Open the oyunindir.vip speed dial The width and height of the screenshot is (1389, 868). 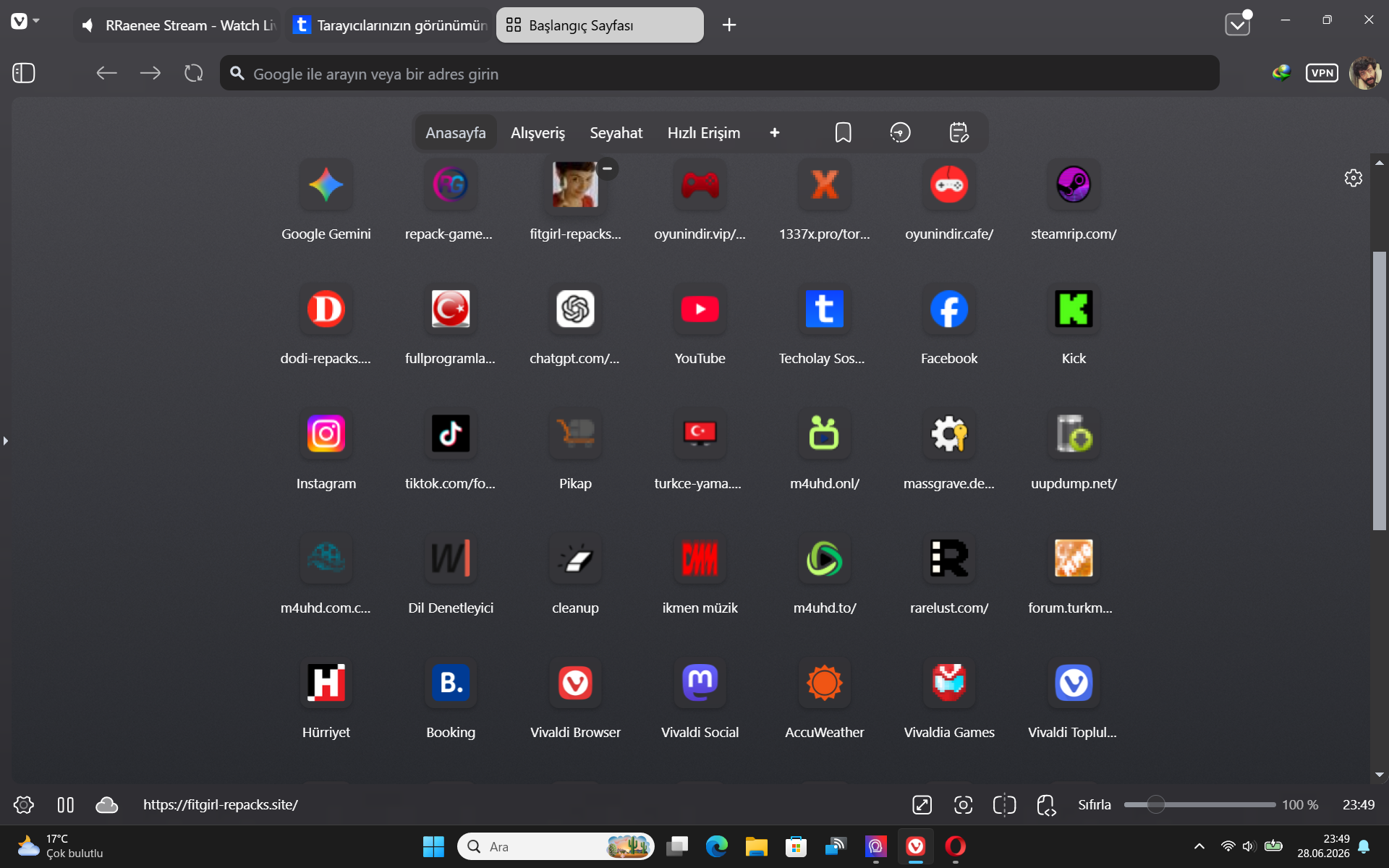[x=700, y=185]
